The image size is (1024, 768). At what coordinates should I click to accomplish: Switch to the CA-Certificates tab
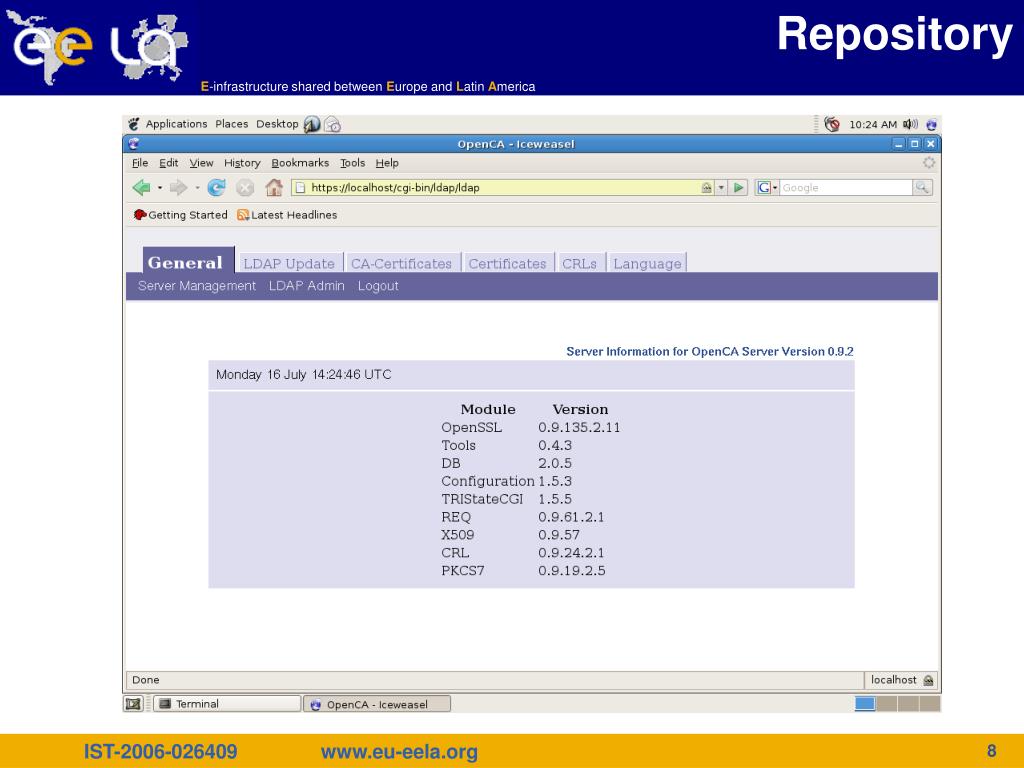[402, 263]
